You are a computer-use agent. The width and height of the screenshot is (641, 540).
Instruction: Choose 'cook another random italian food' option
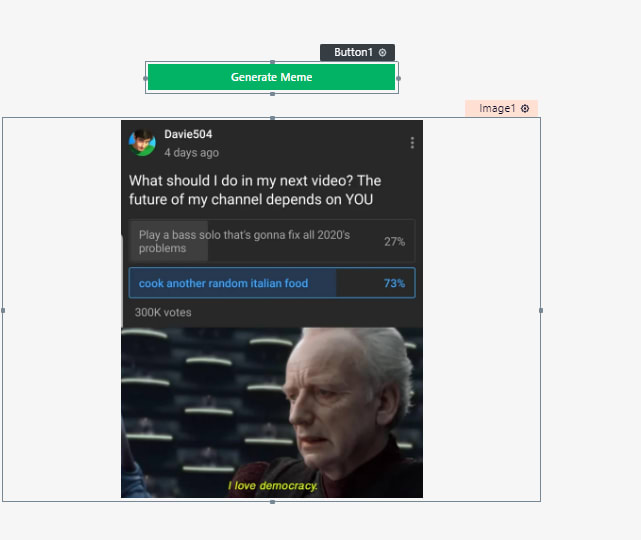coord(223,283)
